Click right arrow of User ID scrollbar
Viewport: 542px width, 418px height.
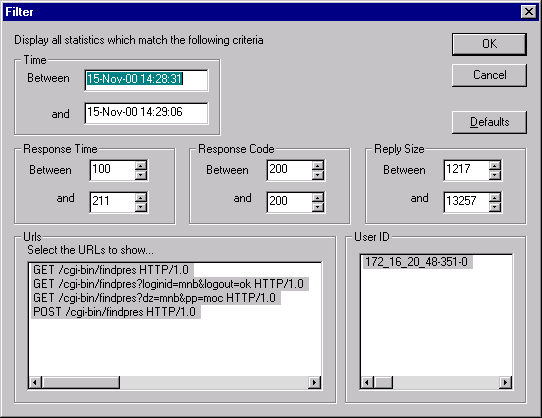[x=505, y=382]
